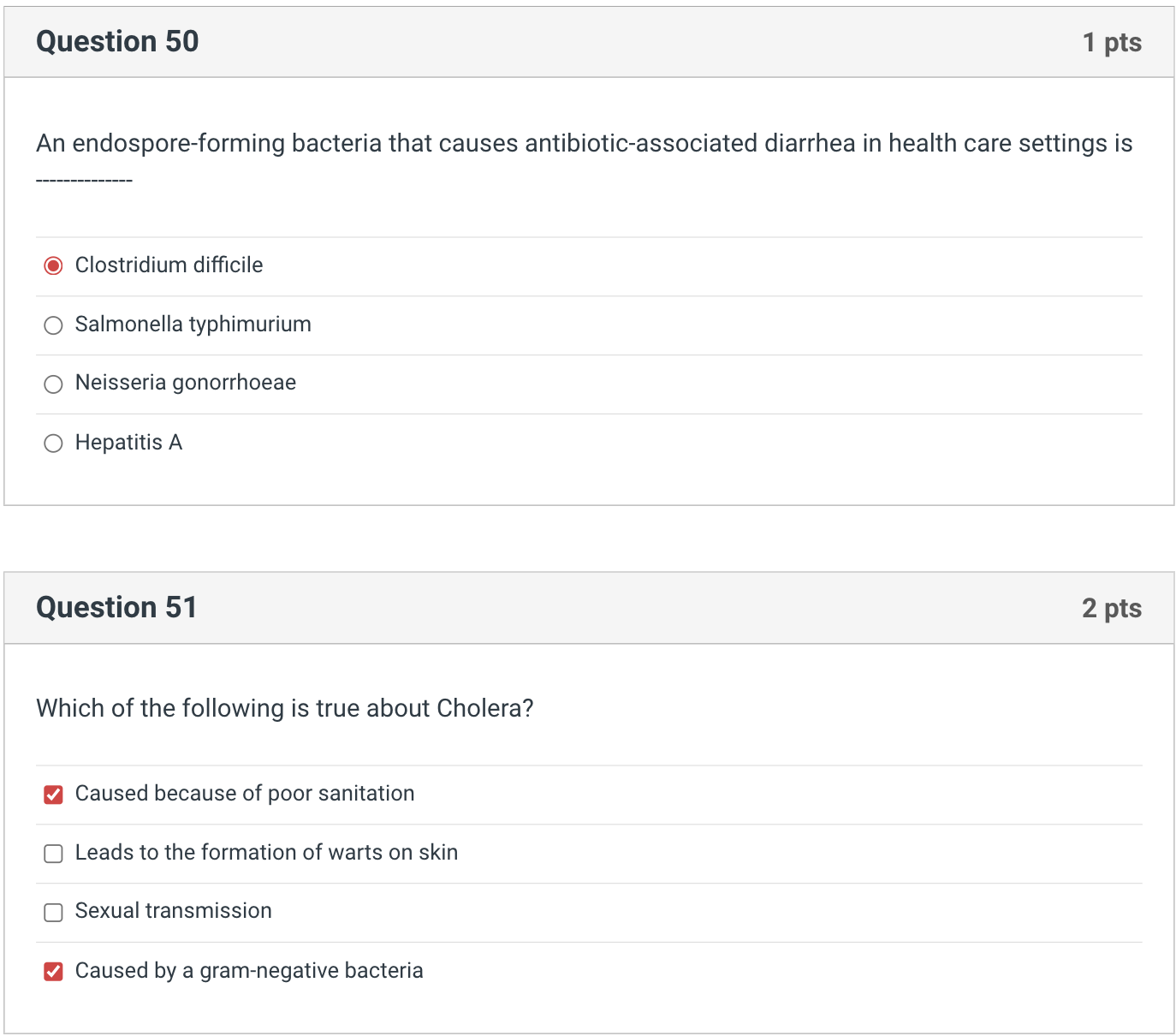
Task: Click the 'Neisseria gonorrhoeae' answer label text
Action: click(x=185, y=383)
